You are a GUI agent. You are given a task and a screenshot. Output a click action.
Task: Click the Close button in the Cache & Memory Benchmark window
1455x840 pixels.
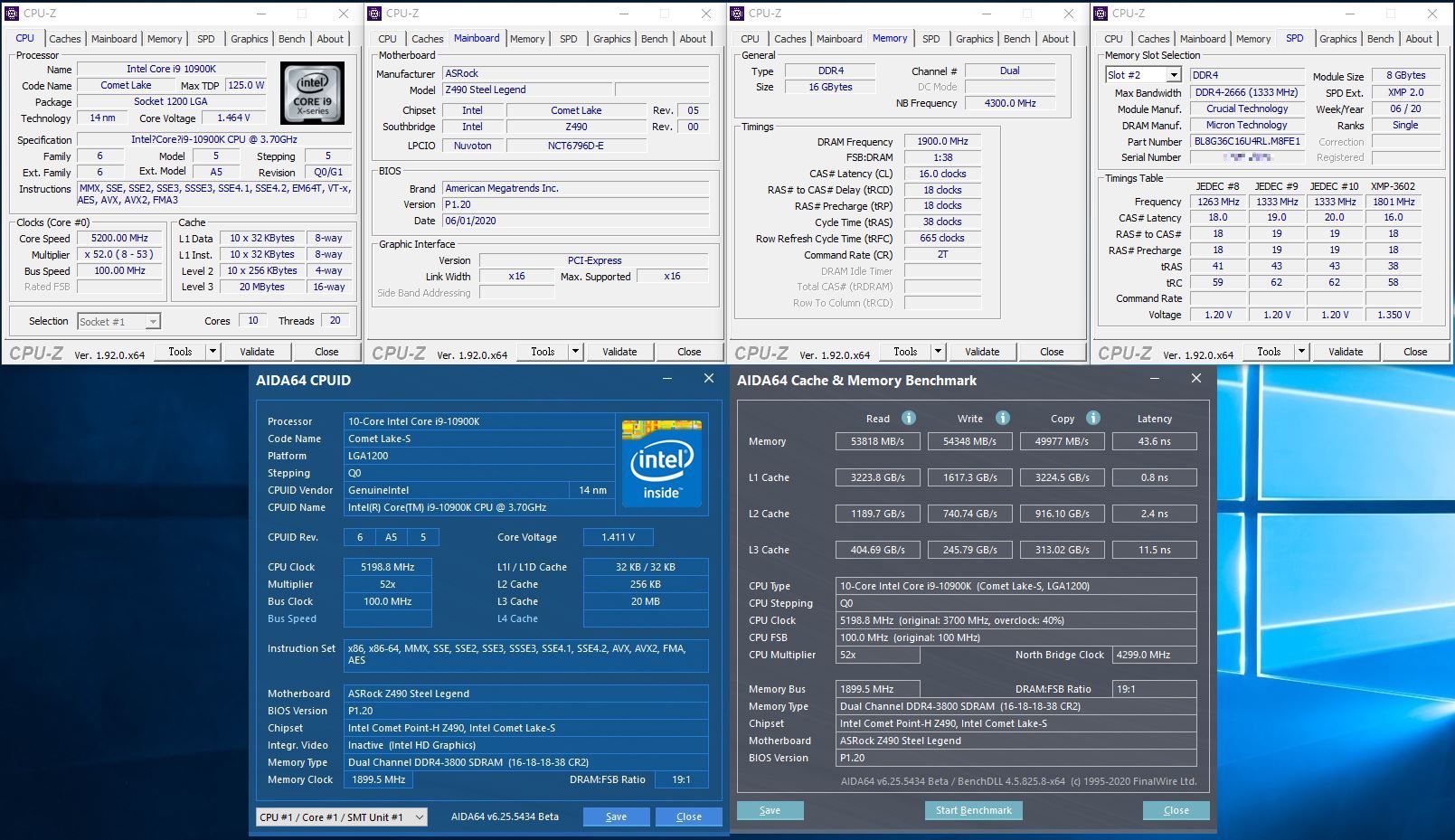[1176, 810]
